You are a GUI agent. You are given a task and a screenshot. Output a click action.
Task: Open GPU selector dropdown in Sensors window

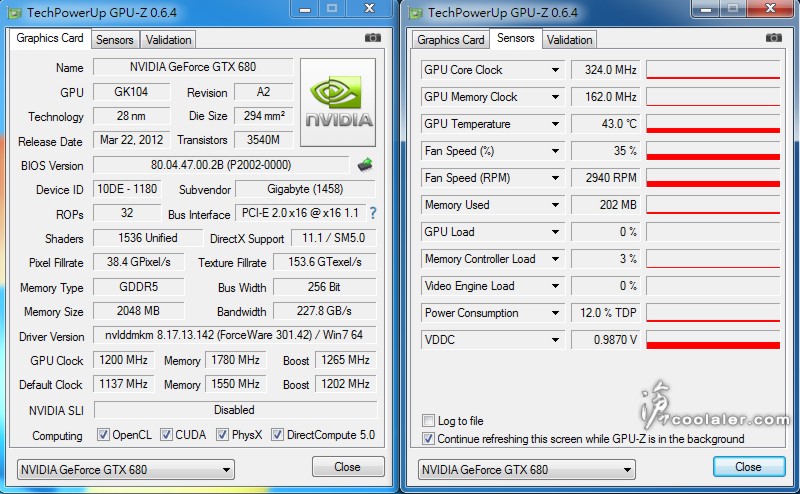coord(527,470)
